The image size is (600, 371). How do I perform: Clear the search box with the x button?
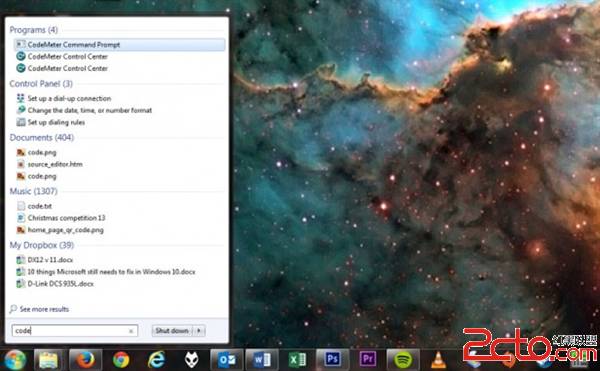pos(131,331)
